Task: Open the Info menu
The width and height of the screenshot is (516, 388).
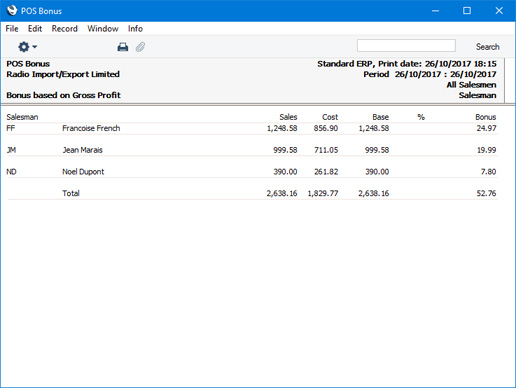Action: [135, 29]
